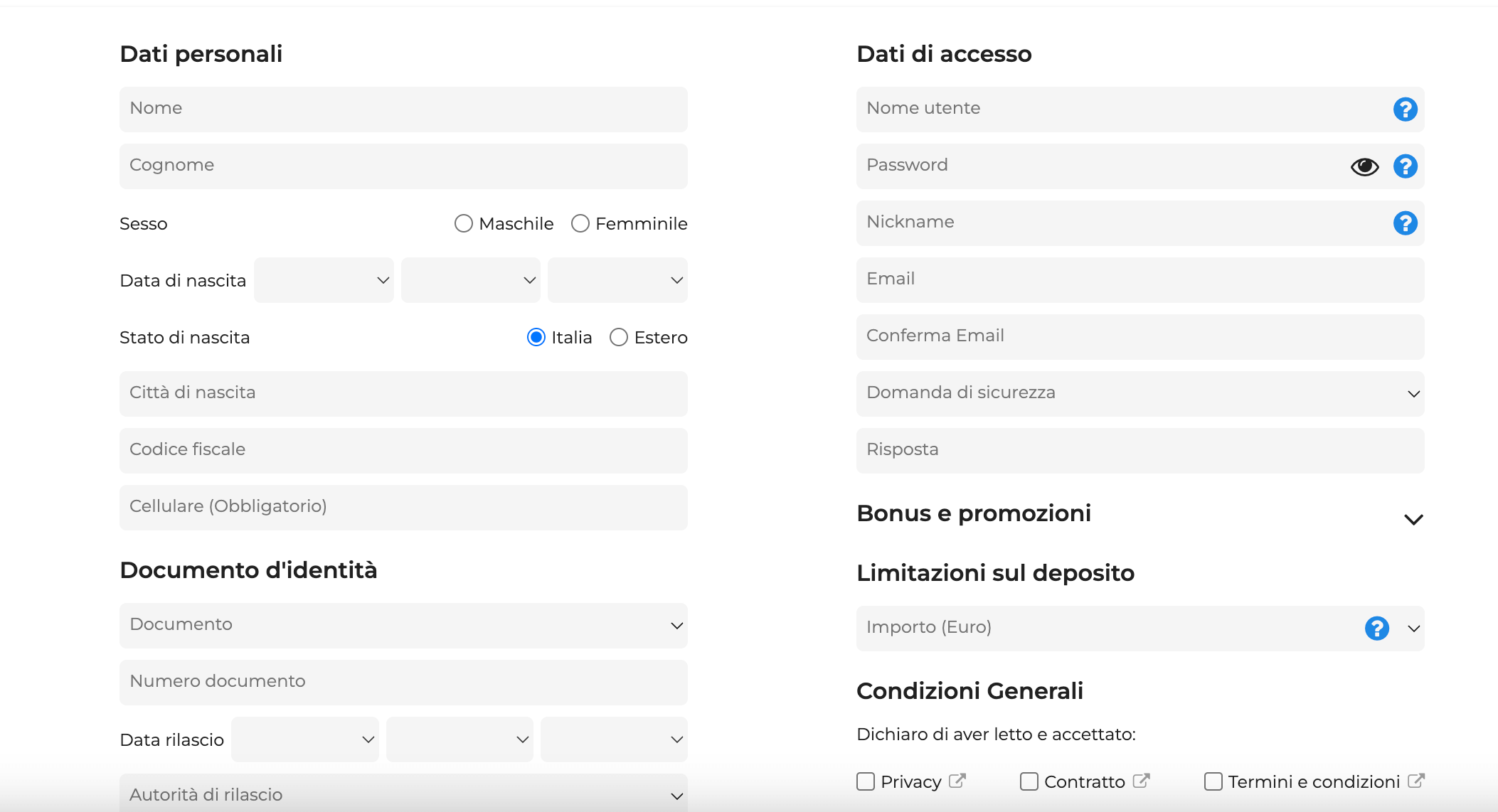Image resolution: width=1498 pixels, height=812 pixels.
Task: Open first Data rilascio dropdown
Action: click(304, 739)
